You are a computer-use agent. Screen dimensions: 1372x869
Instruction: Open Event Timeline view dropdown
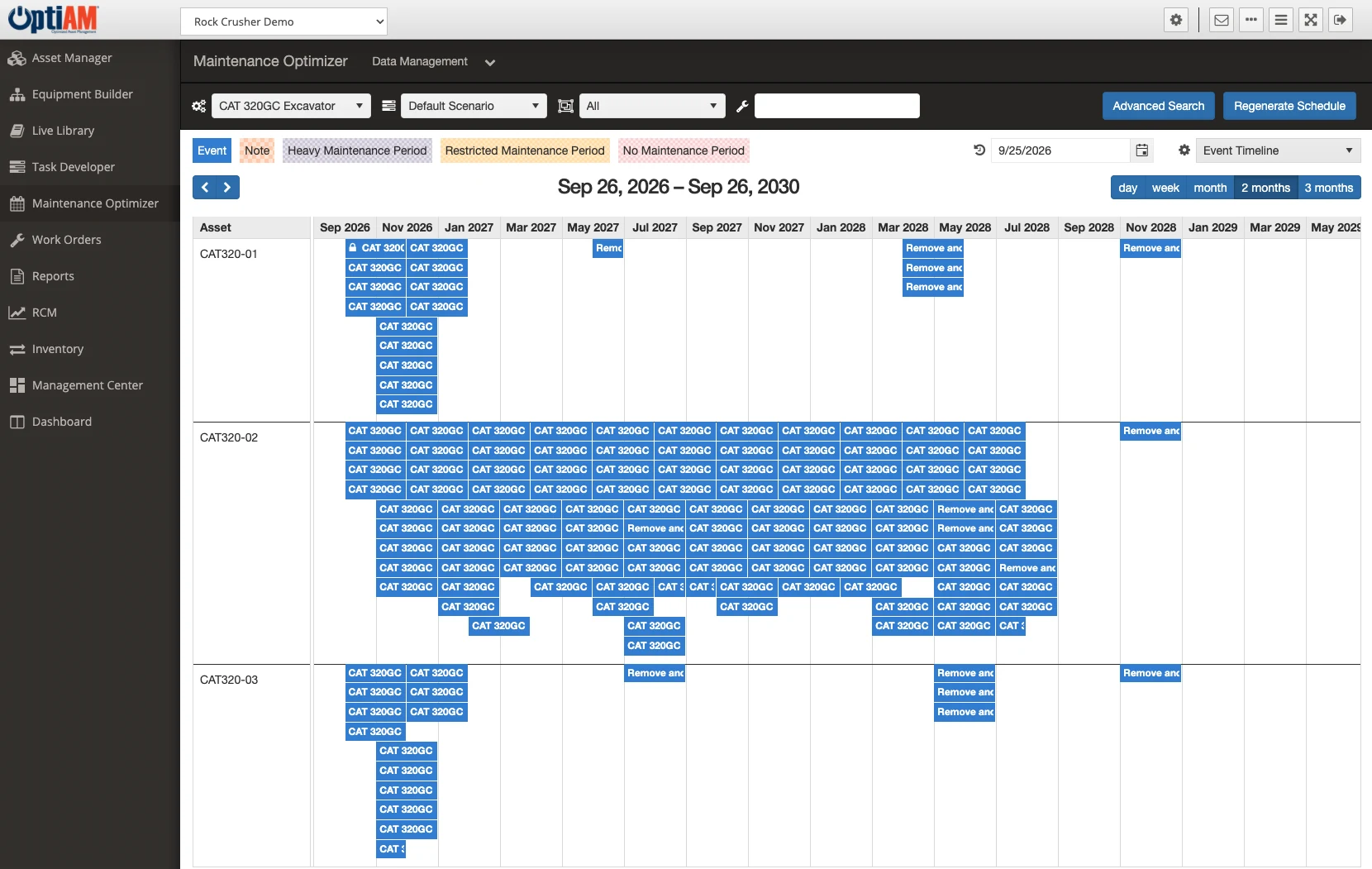pos(1278,150)
